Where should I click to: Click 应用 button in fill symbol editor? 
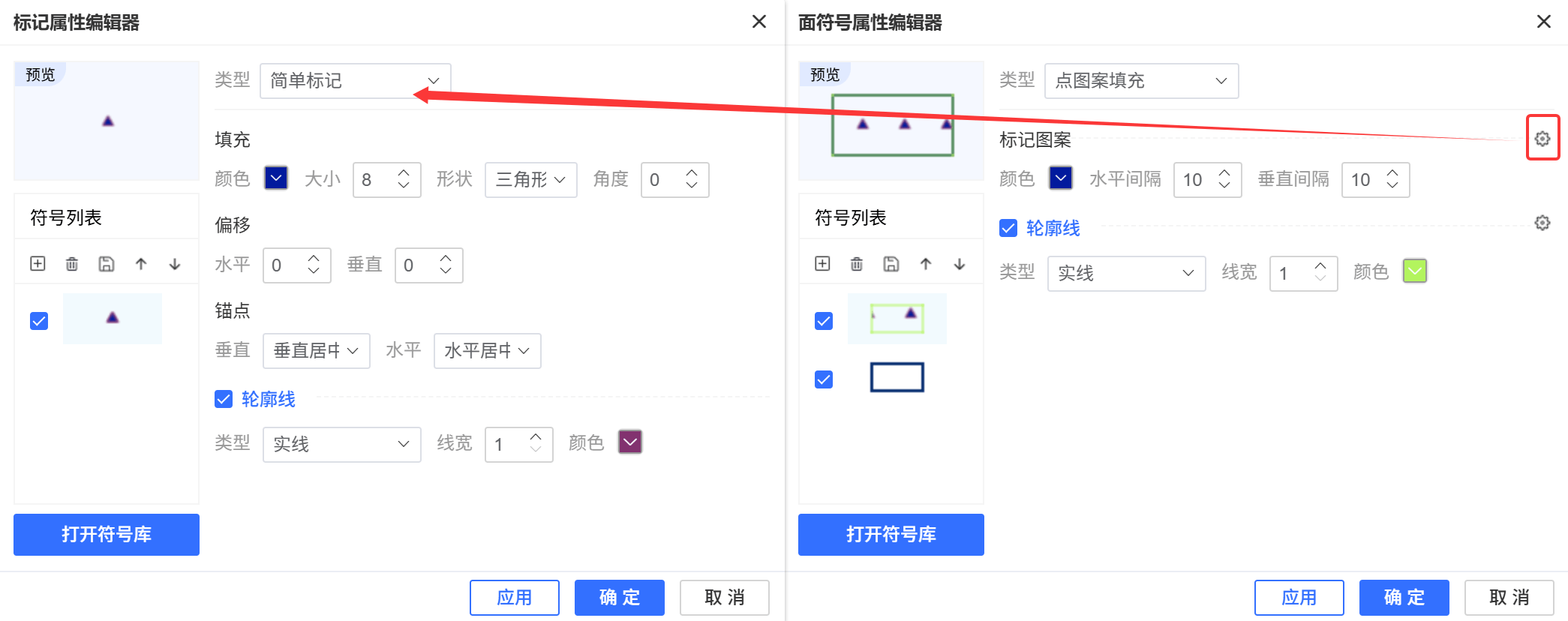point(1299,598)
